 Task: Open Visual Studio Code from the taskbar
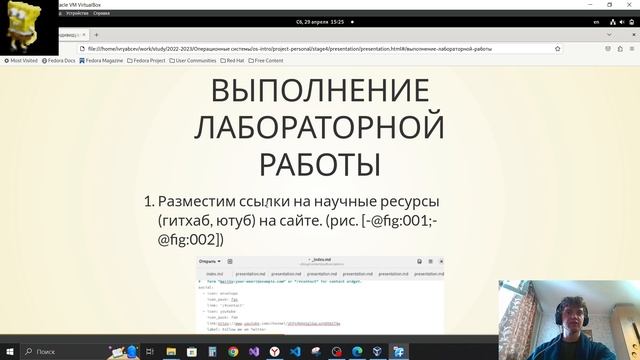[296, 351]
